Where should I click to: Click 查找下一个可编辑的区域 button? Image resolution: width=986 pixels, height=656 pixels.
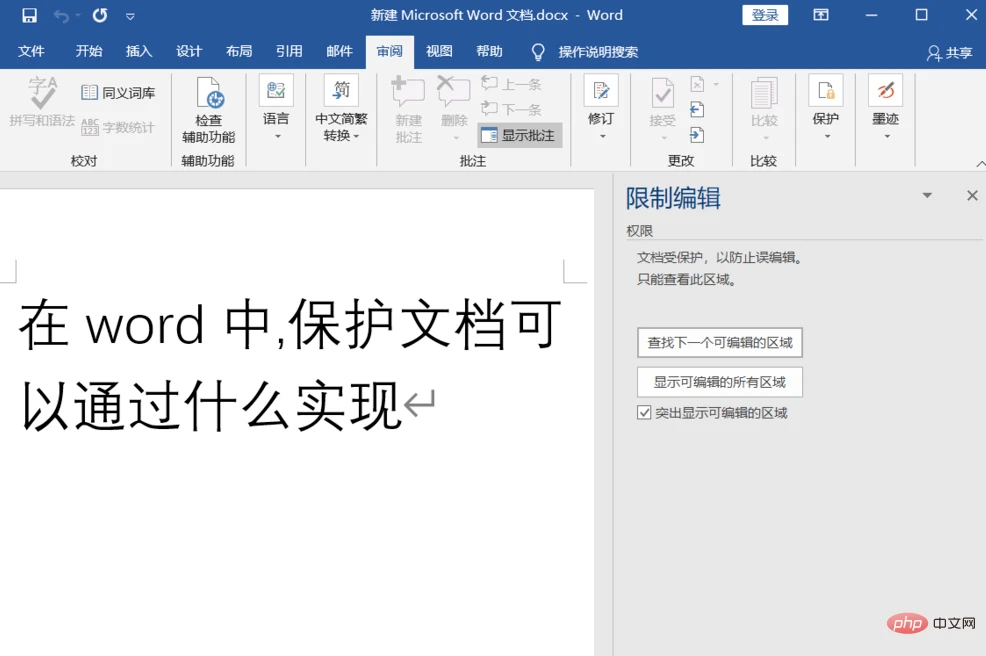pos(719,343)
